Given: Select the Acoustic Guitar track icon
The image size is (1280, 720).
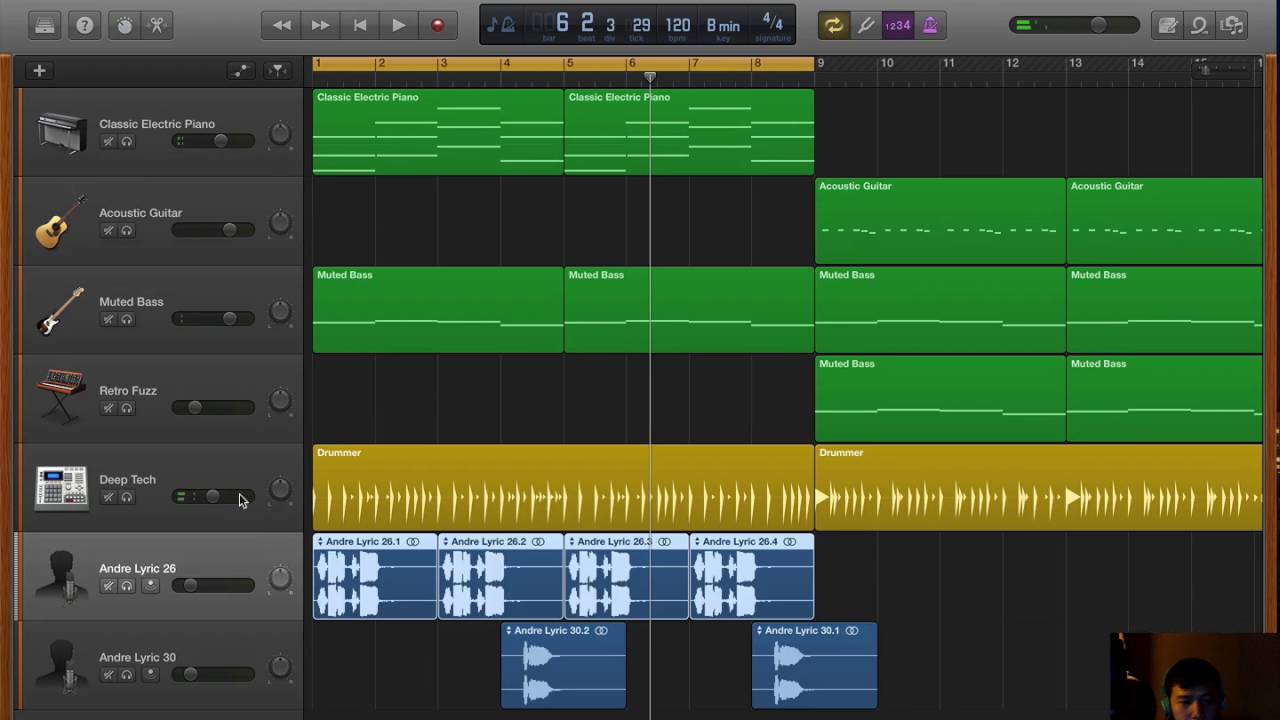Looking at the screenshot, I should click(x=61, y=222).
